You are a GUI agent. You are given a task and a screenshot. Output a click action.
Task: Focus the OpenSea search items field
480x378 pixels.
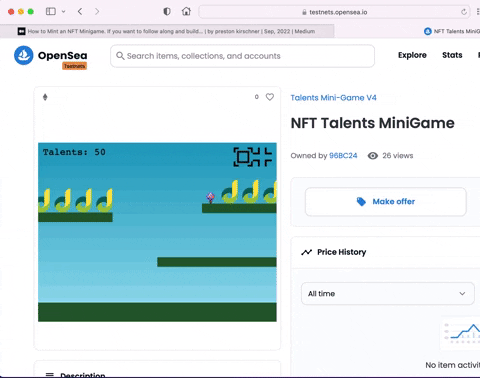(x=242, y=56)
